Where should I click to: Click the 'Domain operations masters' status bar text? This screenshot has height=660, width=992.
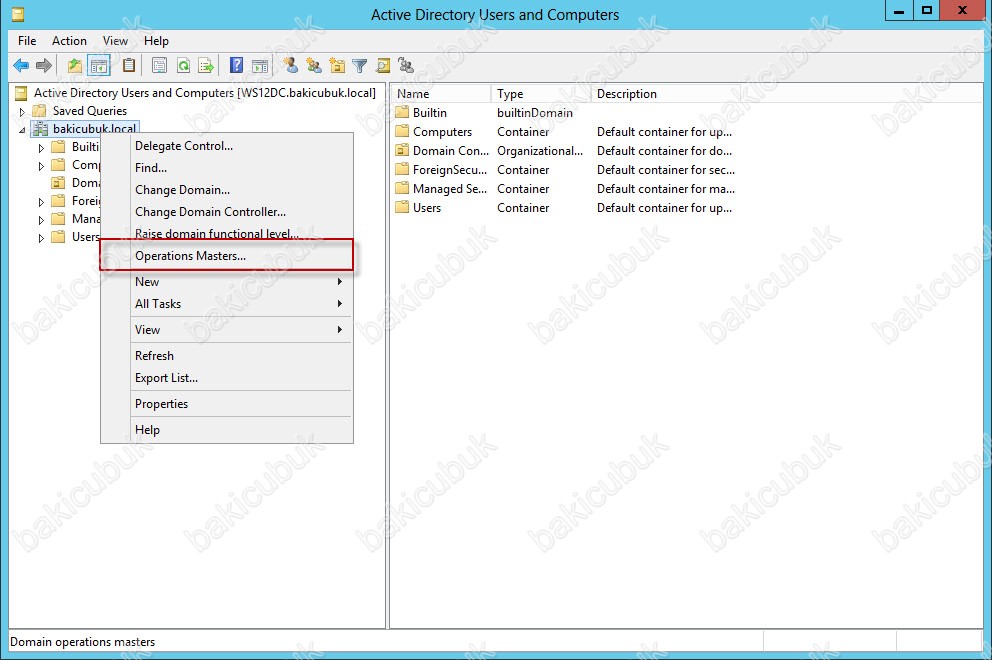(x=82, y=642)
